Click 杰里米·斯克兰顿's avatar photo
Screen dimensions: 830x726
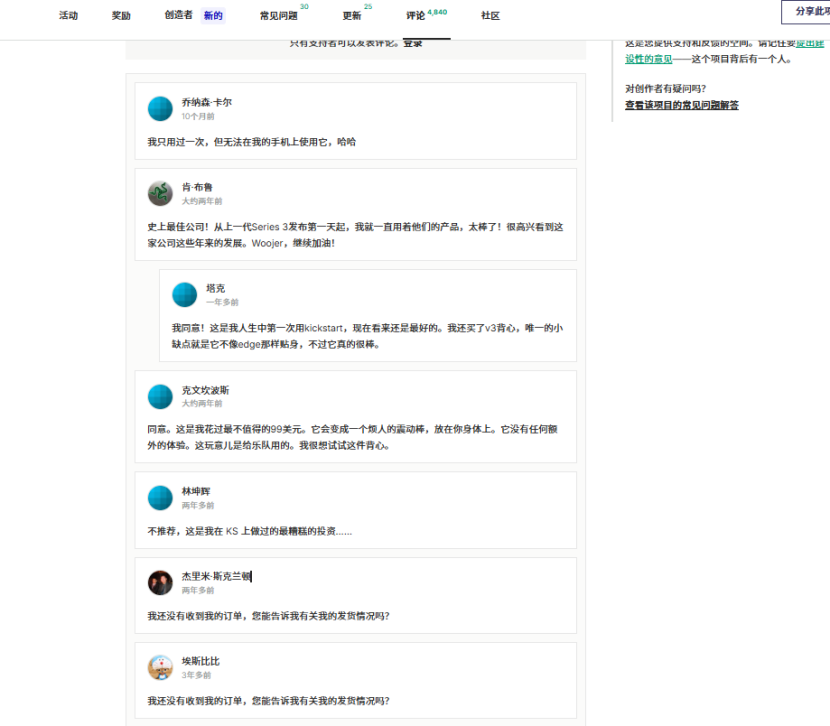160,583
